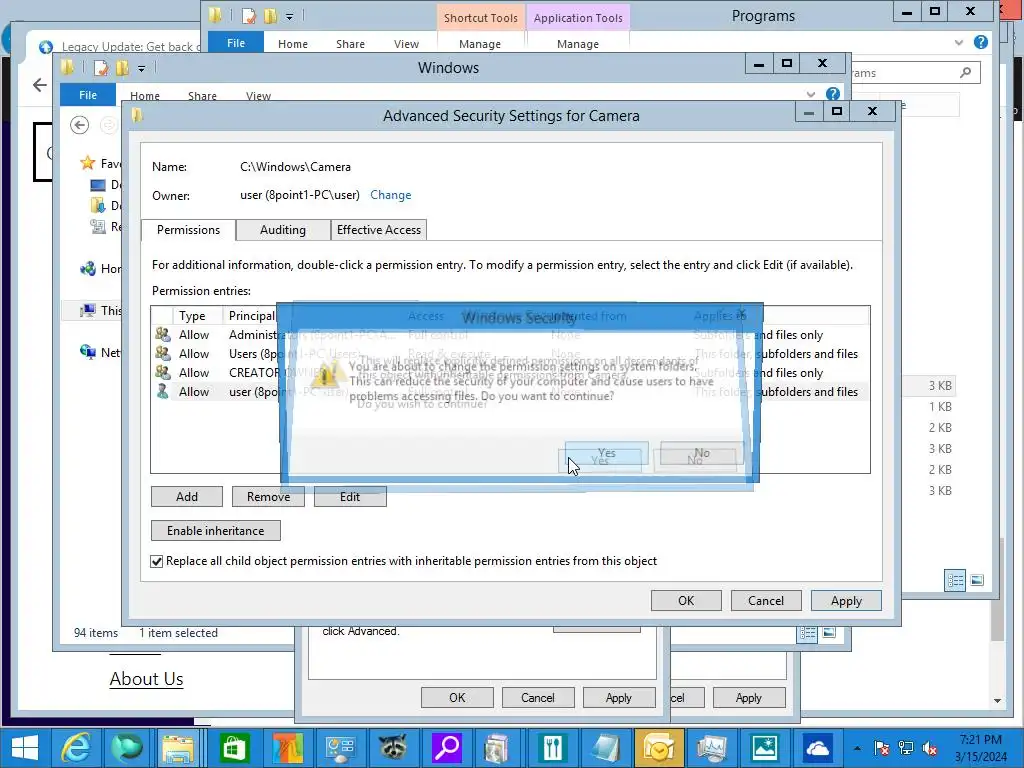Open quick access toolbar dropdown in Programs window
Image resolution: width=1024 pixels, height=768 pixels.
289,16
